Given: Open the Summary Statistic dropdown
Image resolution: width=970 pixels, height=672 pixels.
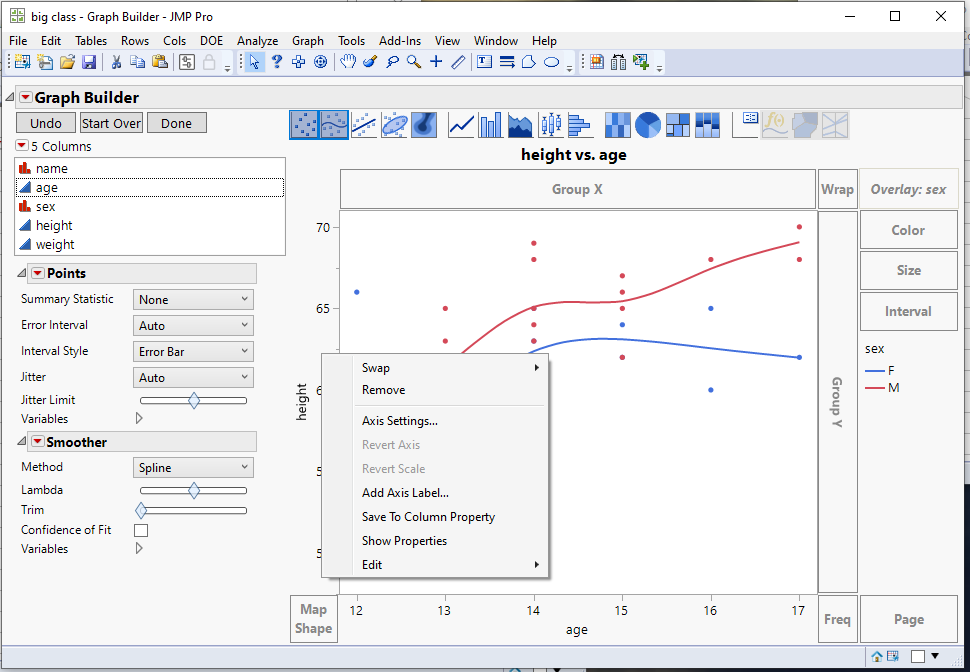Looking at the screenshot, I should tap(192, 298).
